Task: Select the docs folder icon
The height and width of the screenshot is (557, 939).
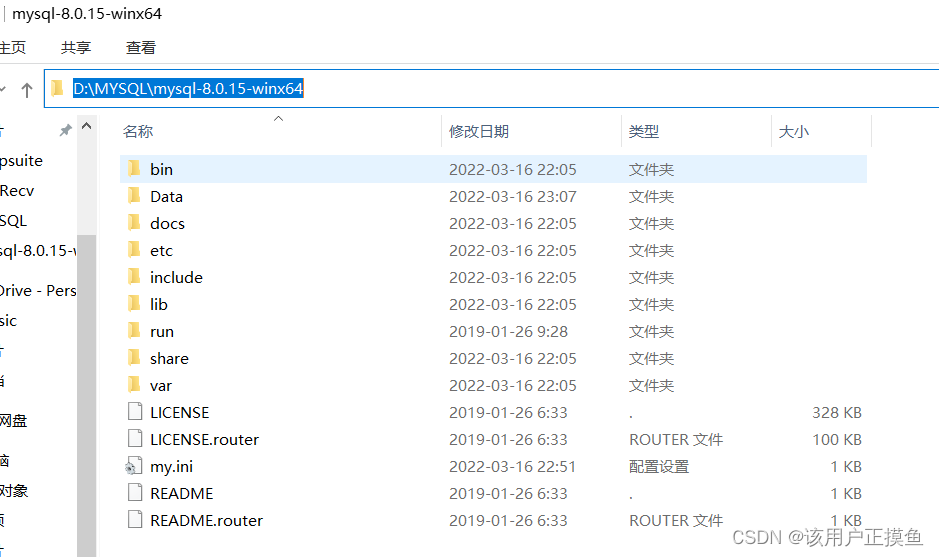Action: point(135,223)
